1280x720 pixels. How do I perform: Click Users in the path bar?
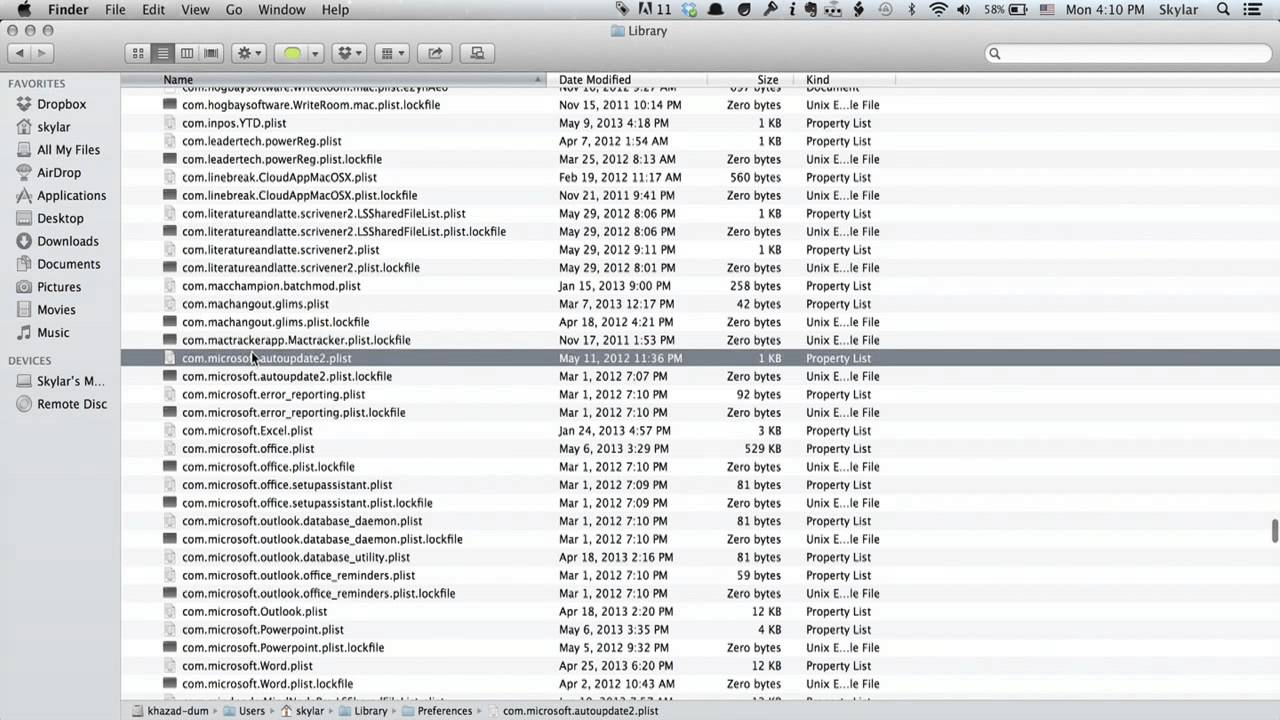coord(243,711)
